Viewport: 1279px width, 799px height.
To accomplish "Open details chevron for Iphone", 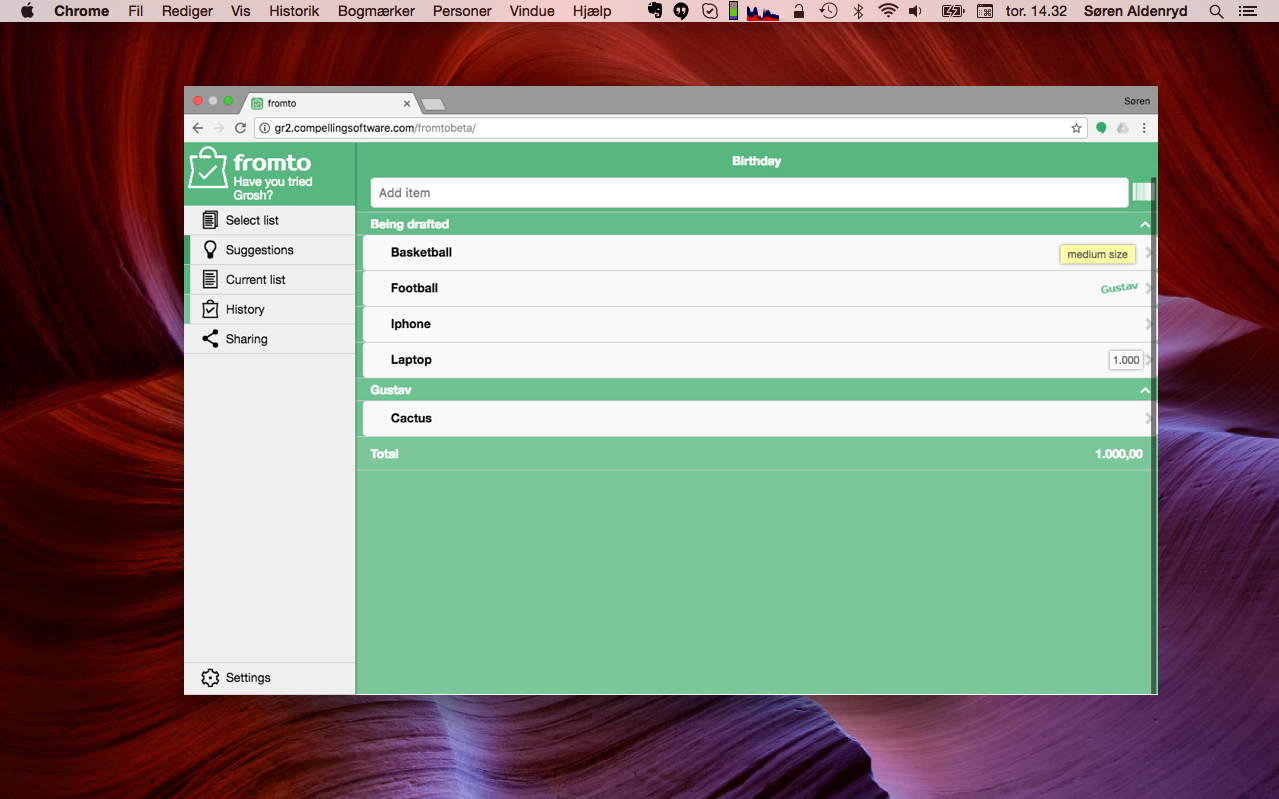I will click(x=1149, y=324).
